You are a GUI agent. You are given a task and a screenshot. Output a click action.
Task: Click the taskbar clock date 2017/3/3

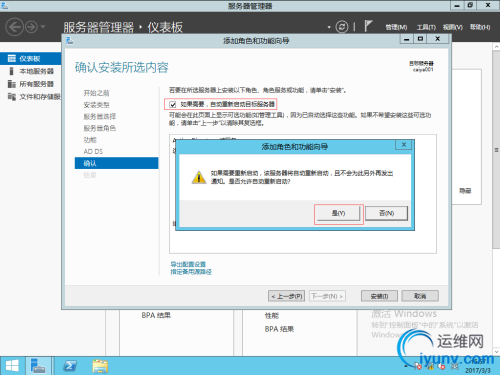[478, 370]
